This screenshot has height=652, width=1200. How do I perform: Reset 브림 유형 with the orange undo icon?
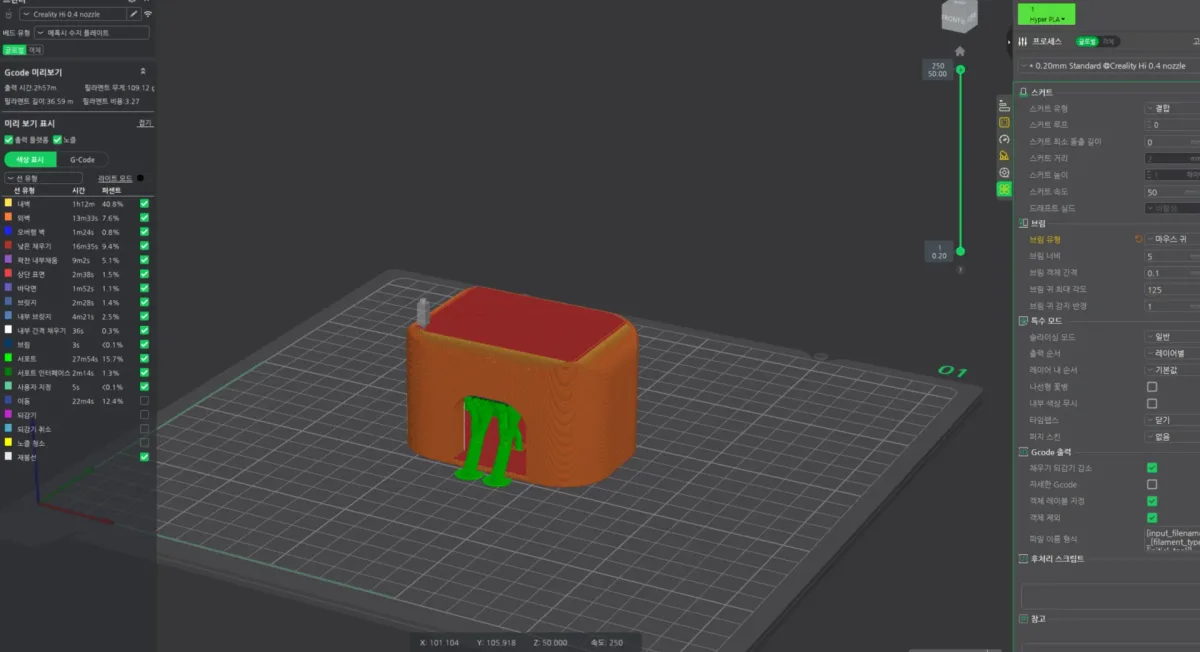click(1138, 239)
